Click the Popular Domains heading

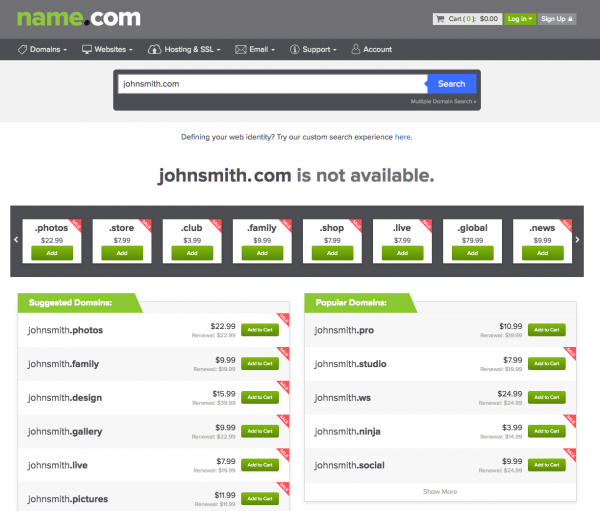351,303
